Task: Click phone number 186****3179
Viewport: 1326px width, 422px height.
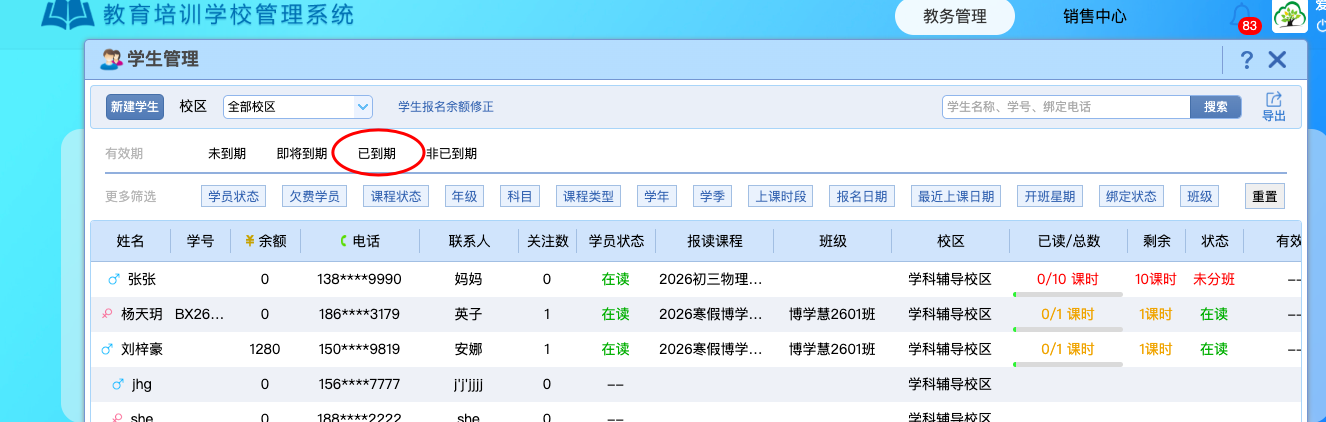Action: pyautogui.click(x=359, y=314)
